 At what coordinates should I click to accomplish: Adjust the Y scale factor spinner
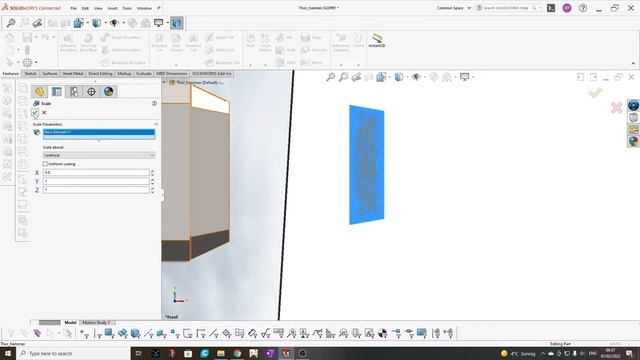(153, 181)
